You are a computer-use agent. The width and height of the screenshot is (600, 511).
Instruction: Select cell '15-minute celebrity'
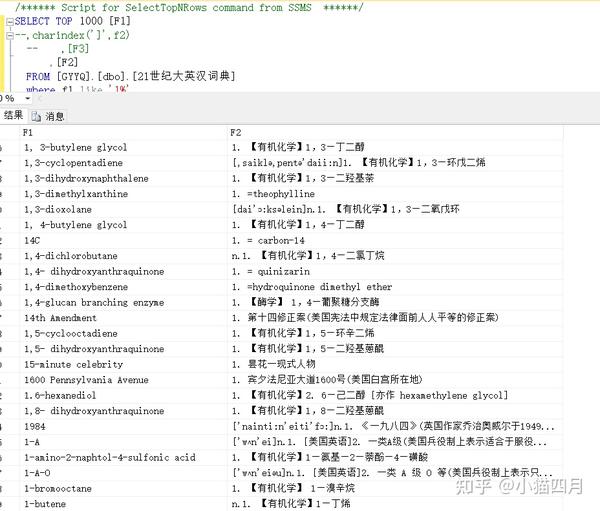click(x=124, y=364)
